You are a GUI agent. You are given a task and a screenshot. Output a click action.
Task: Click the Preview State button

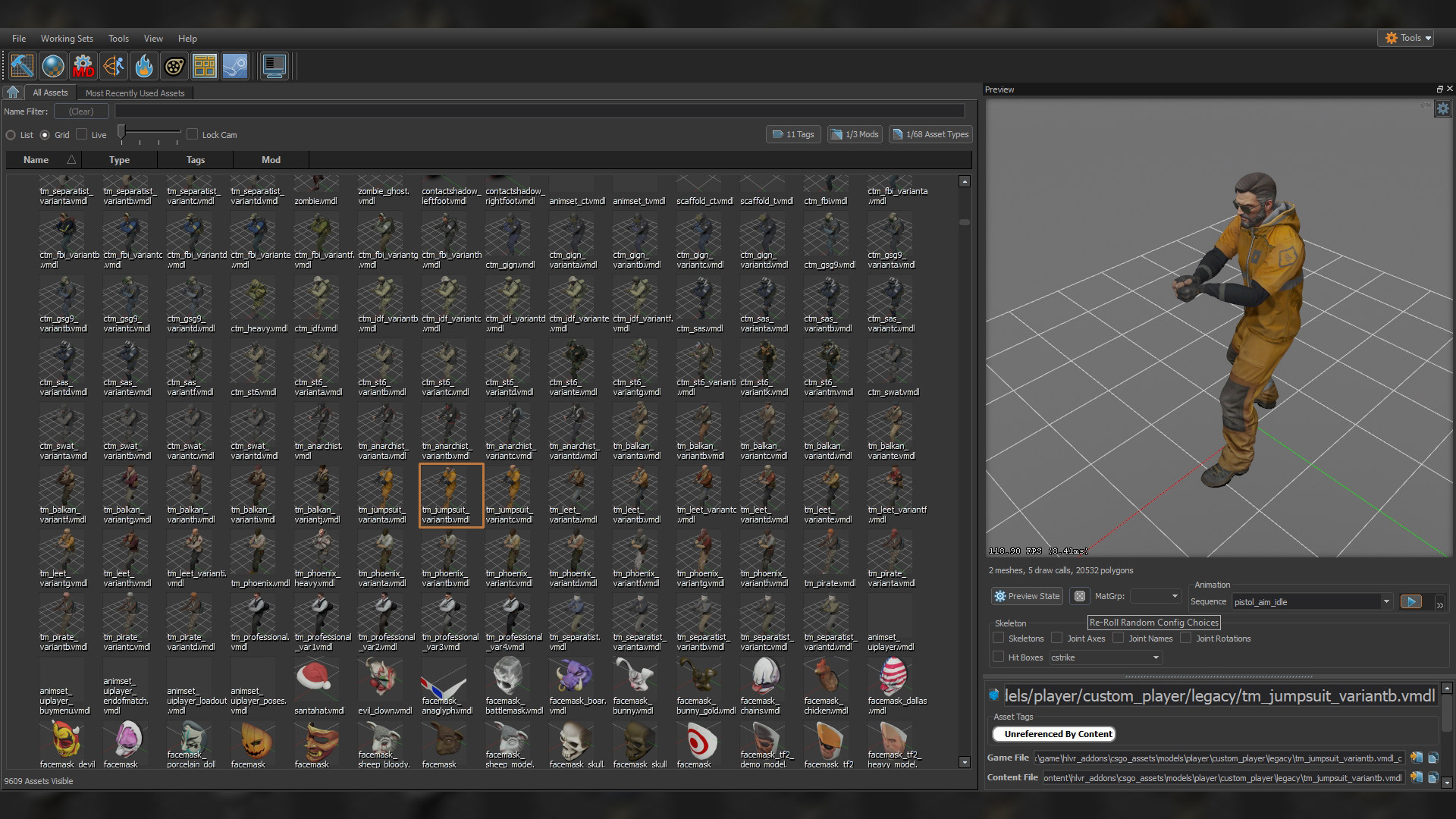[x=1027, y=597]
